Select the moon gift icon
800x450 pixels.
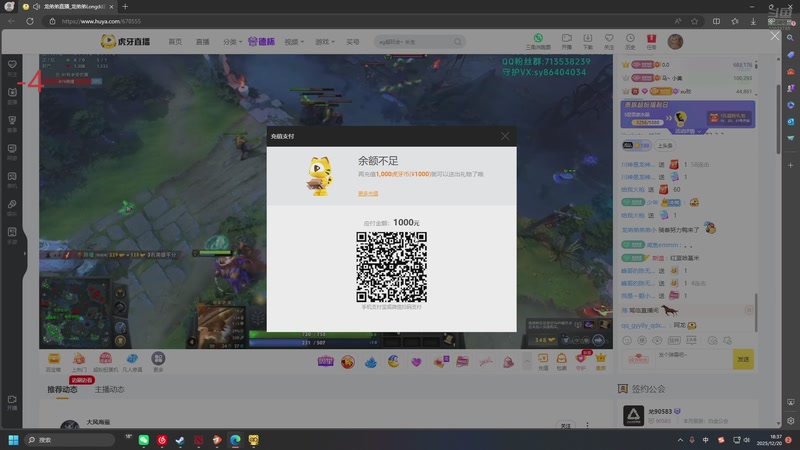click(393, 362)
